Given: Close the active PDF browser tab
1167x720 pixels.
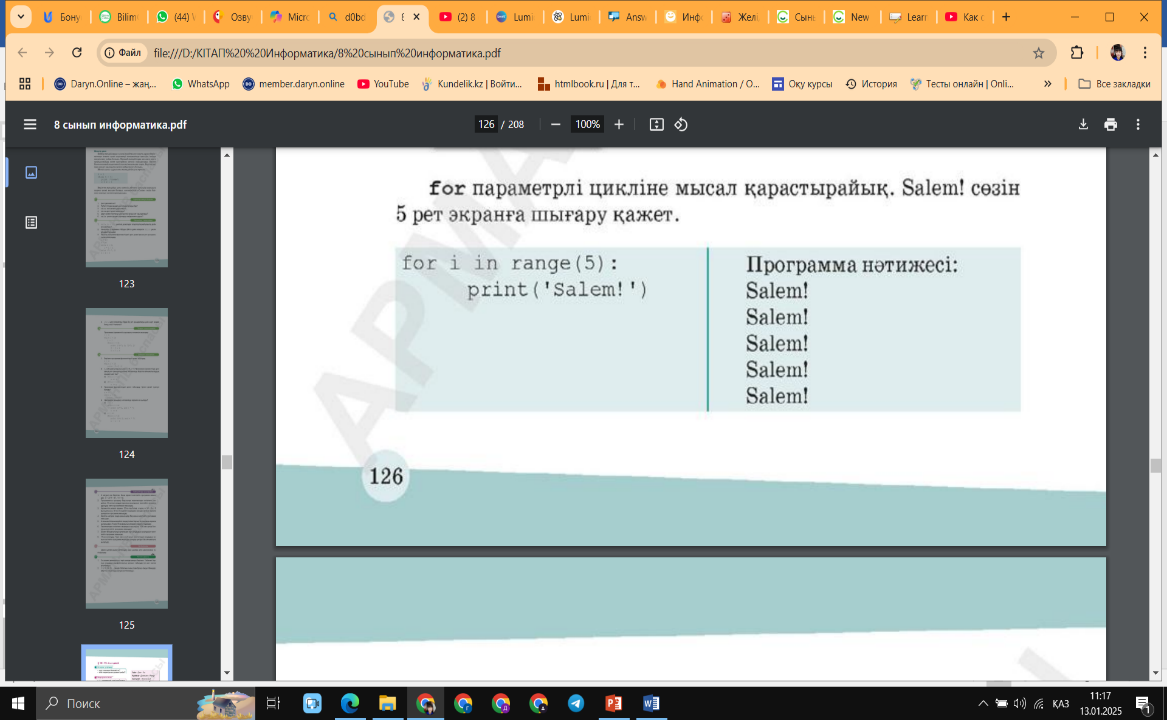Looking at the screenshot, I should point(416,16).
